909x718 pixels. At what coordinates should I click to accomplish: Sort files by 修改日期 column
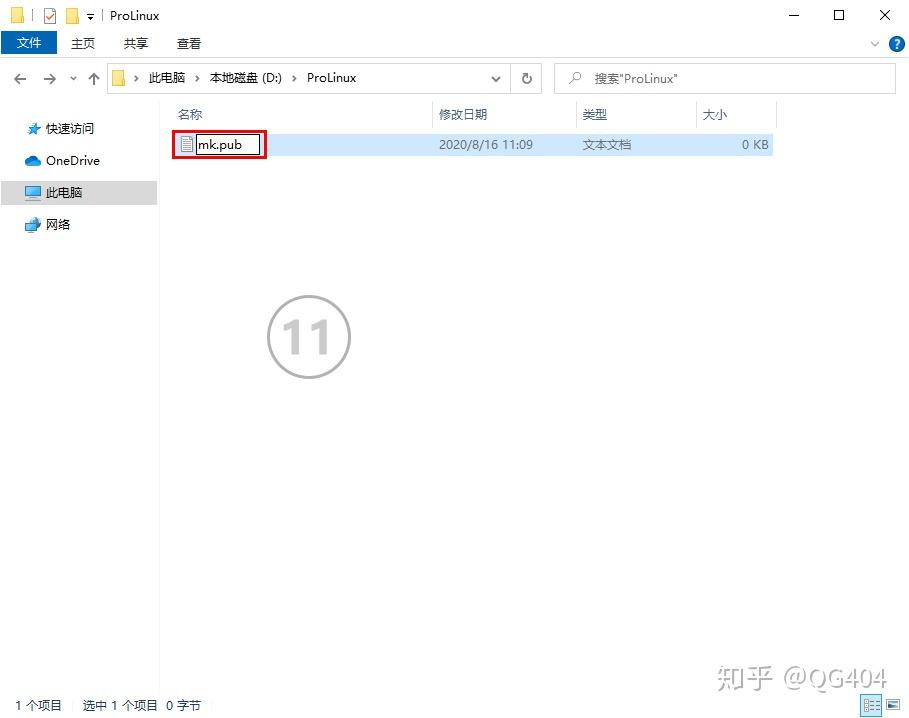point(463,115)
